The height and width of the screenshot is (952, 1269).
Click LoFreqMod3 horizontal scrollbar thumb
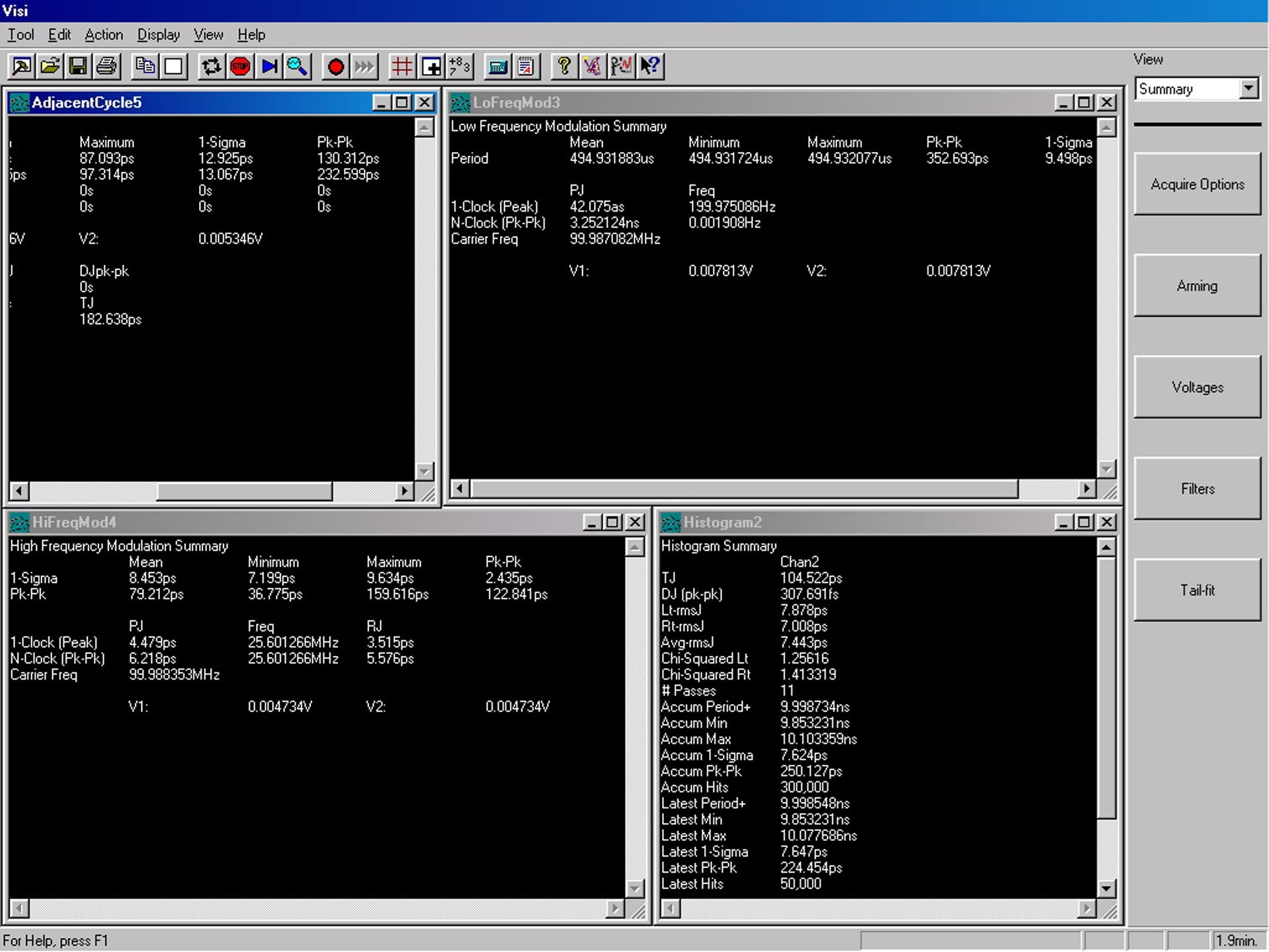coord(745,489)
